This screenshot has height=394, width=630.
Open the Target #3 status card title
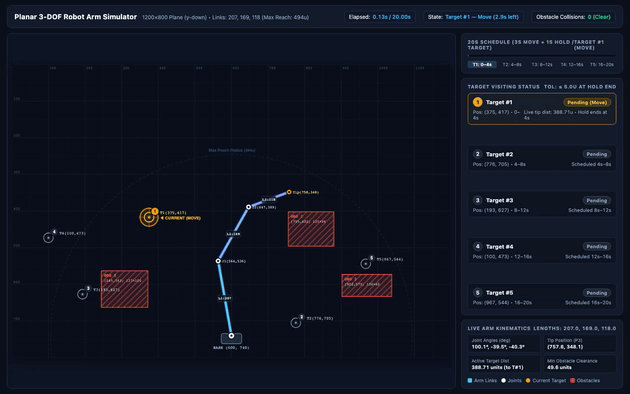tap(499, 200)
